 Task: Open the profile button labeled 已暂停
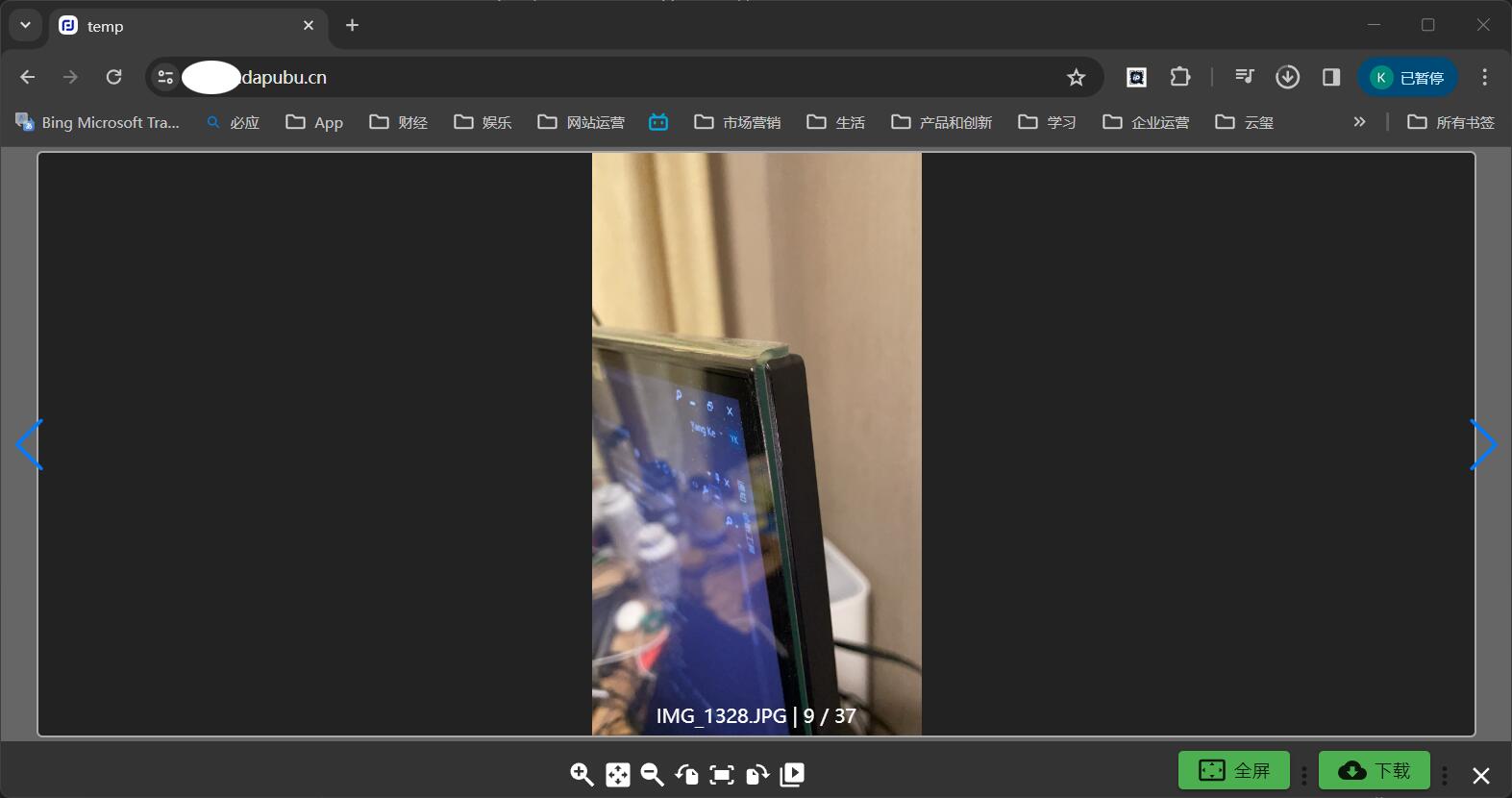tap(1408, 77)
